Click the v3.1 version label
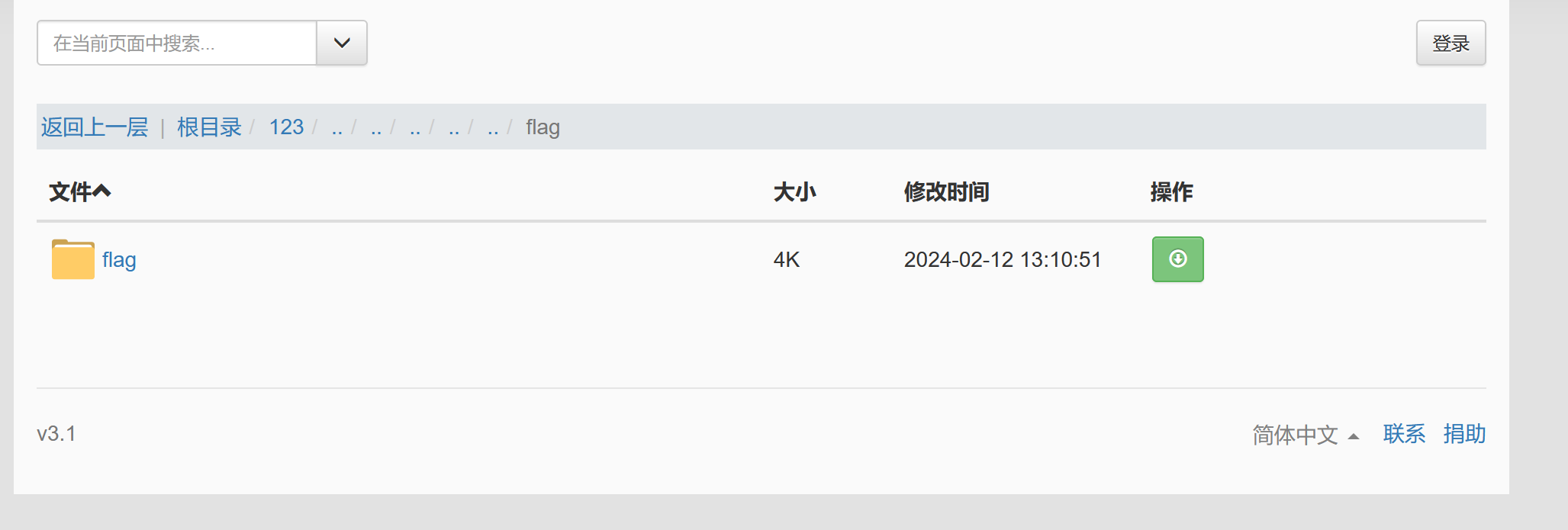This screenshot has width=1568, height=530. click(56, 434)
